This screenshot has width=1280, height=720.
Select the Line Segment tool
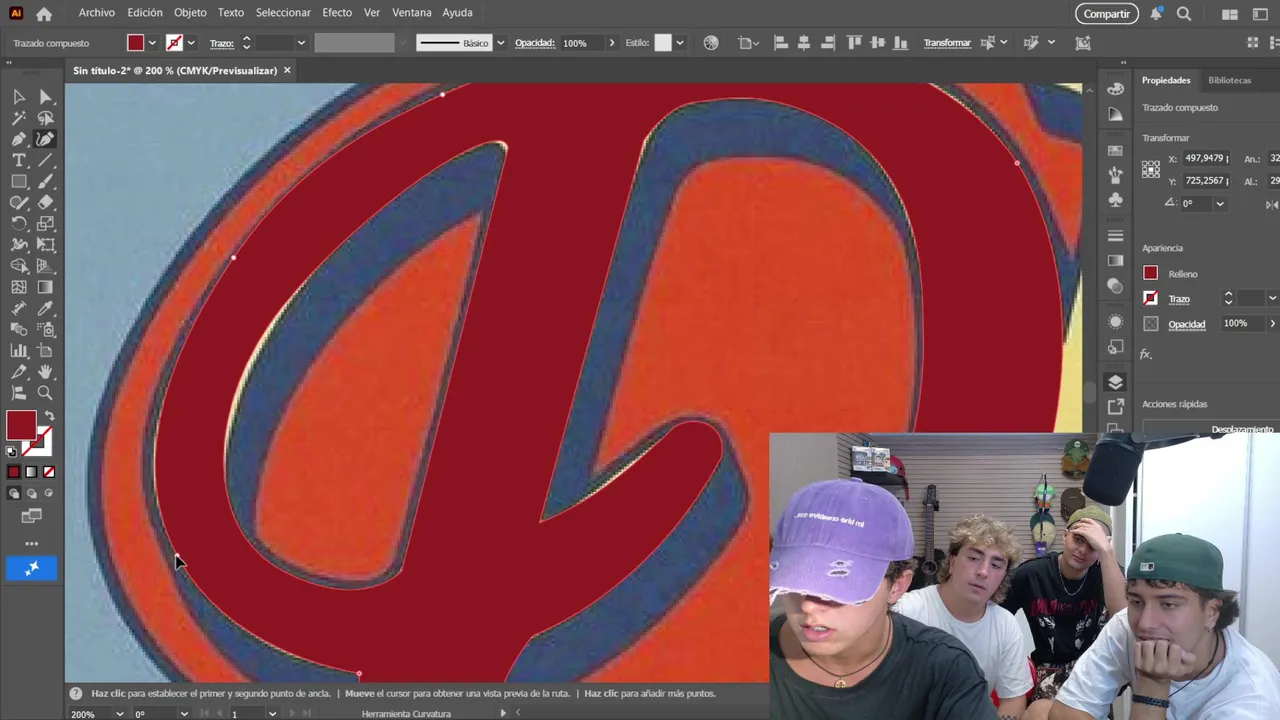tap(45, 160)
